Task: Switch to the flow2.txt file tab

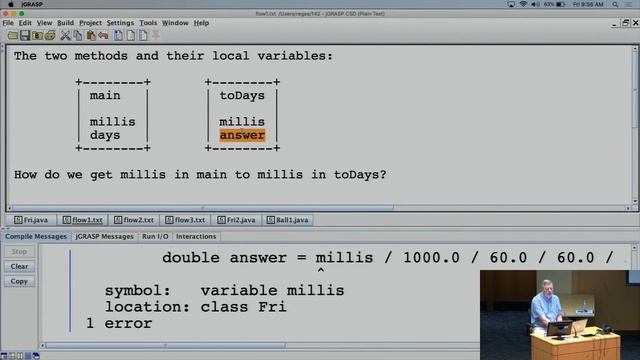Action: click(x=134, y=220)
